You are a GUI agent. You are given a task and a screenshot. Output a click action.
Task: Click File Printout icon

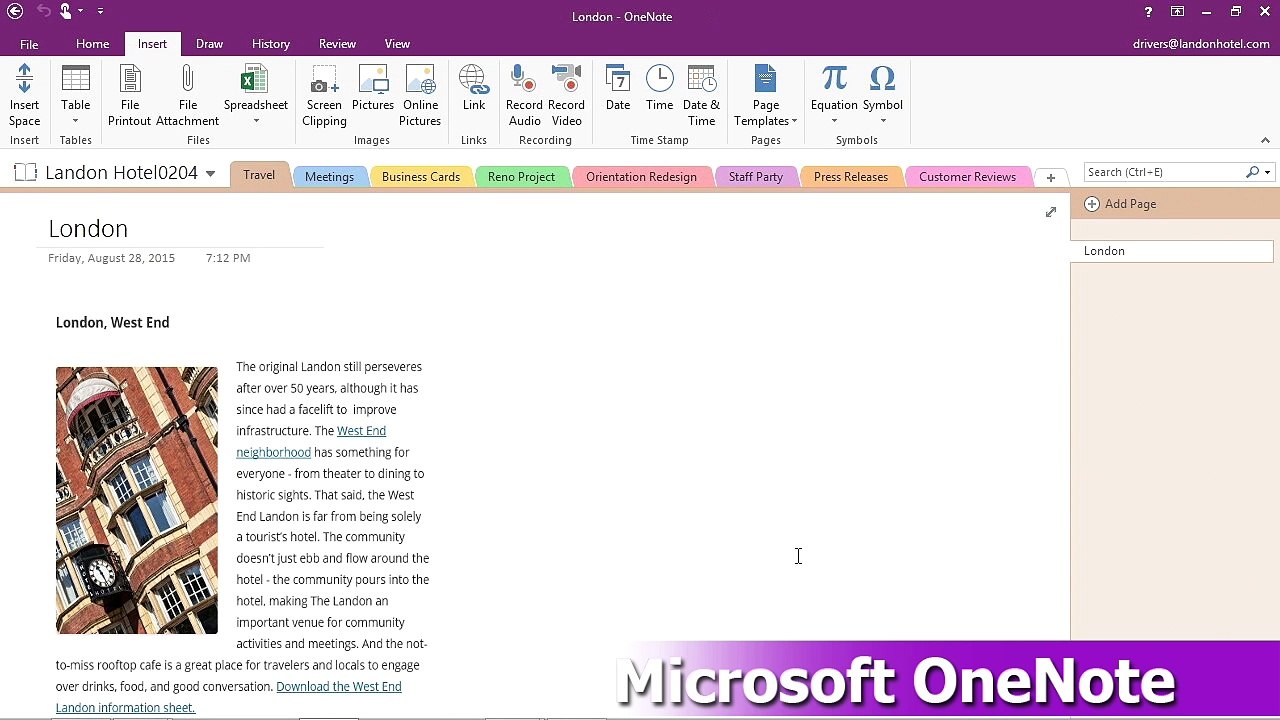[129, 95]
